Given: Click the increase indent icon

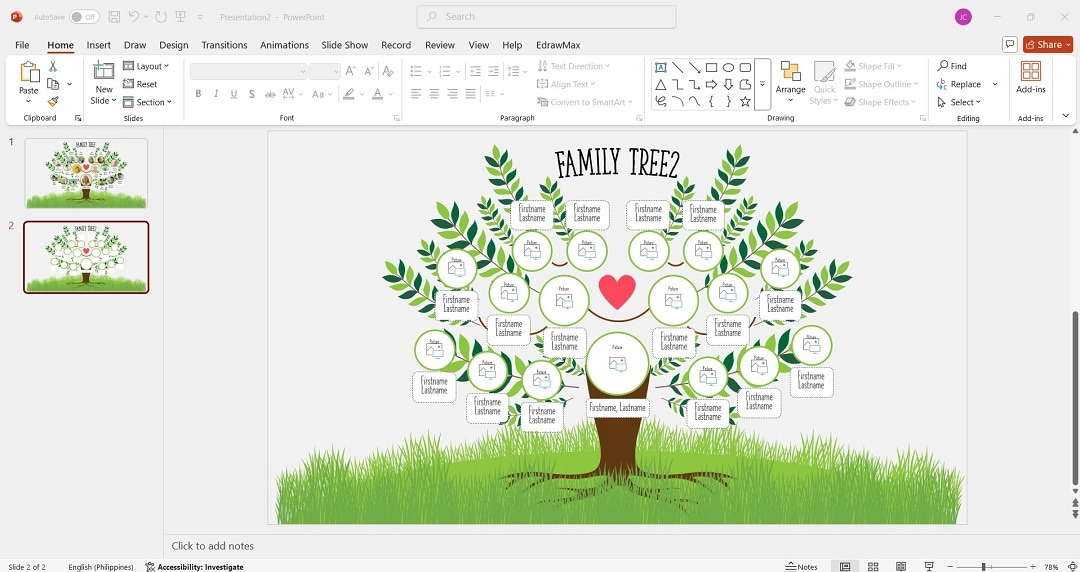Looking at the screenshot, I should pyautogui.click(x=493, y=71).
